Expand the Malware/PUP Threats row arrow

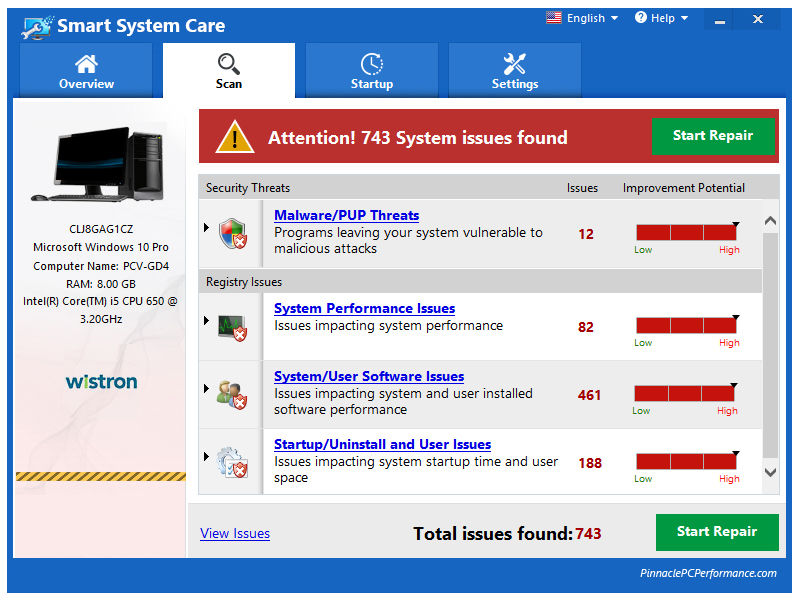coord(207,228)
